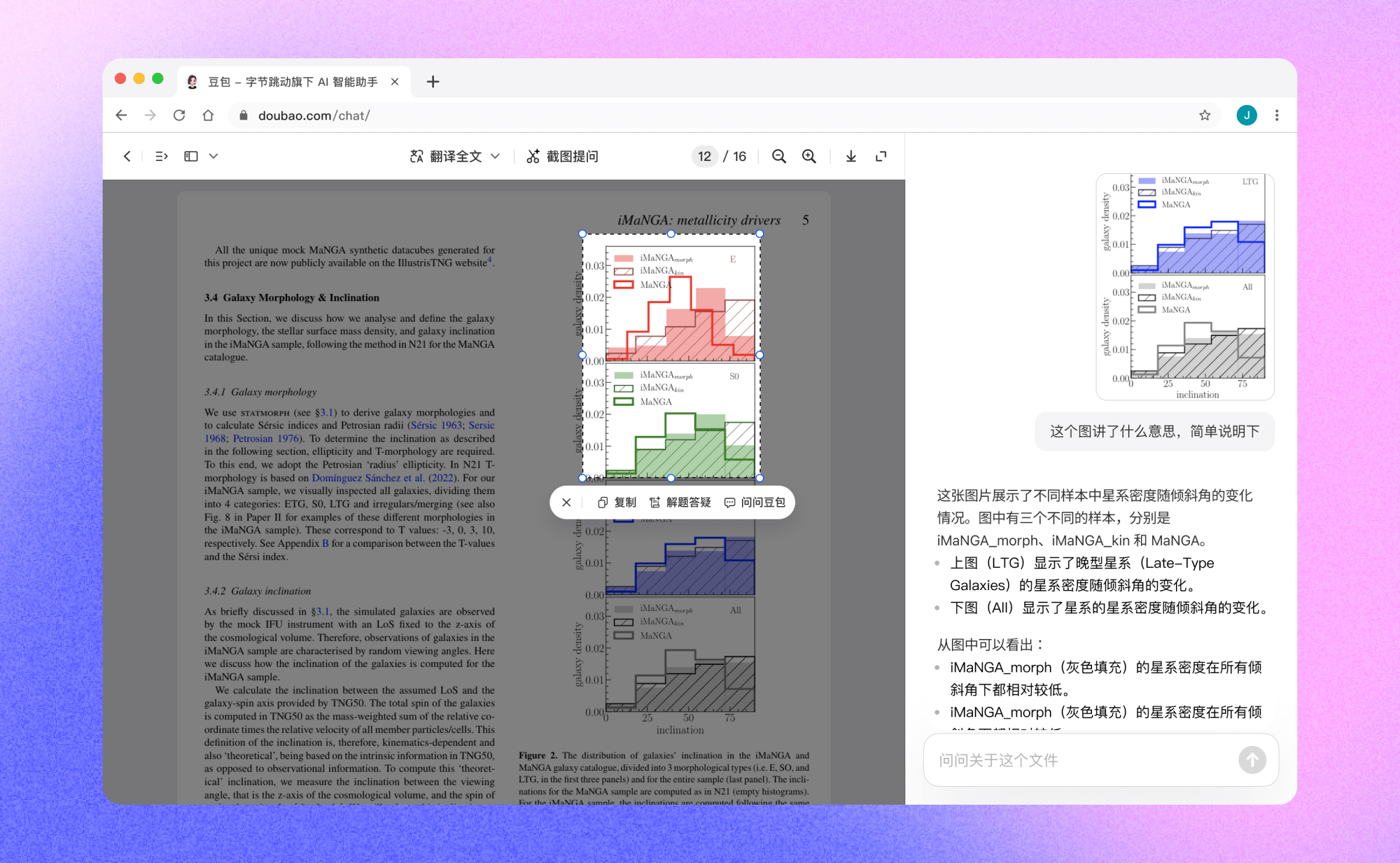Click the send arrow button

pos(1252,760)
